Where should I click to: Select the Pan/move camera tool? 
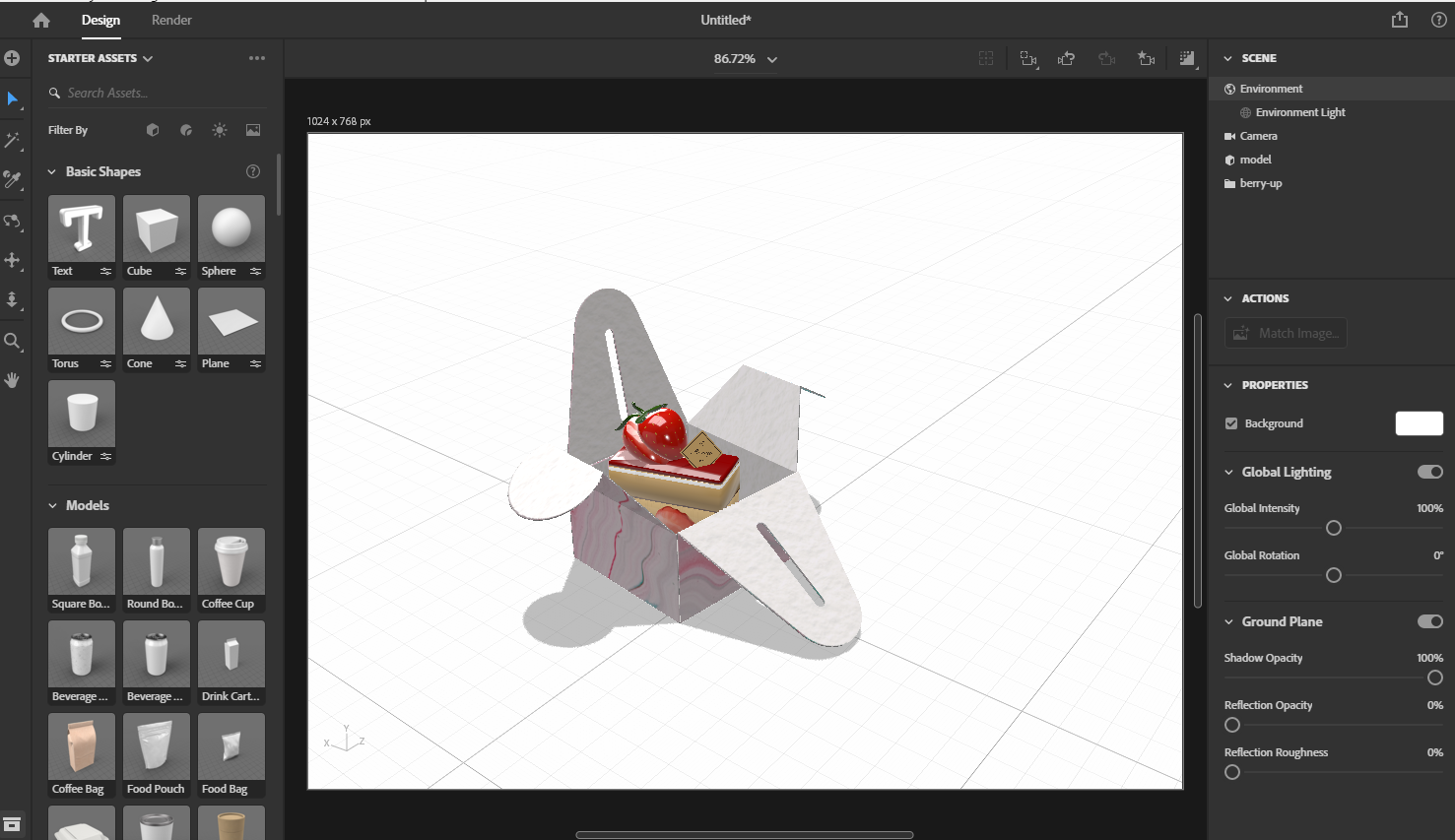pyautogui.click(x=13, y=260)
